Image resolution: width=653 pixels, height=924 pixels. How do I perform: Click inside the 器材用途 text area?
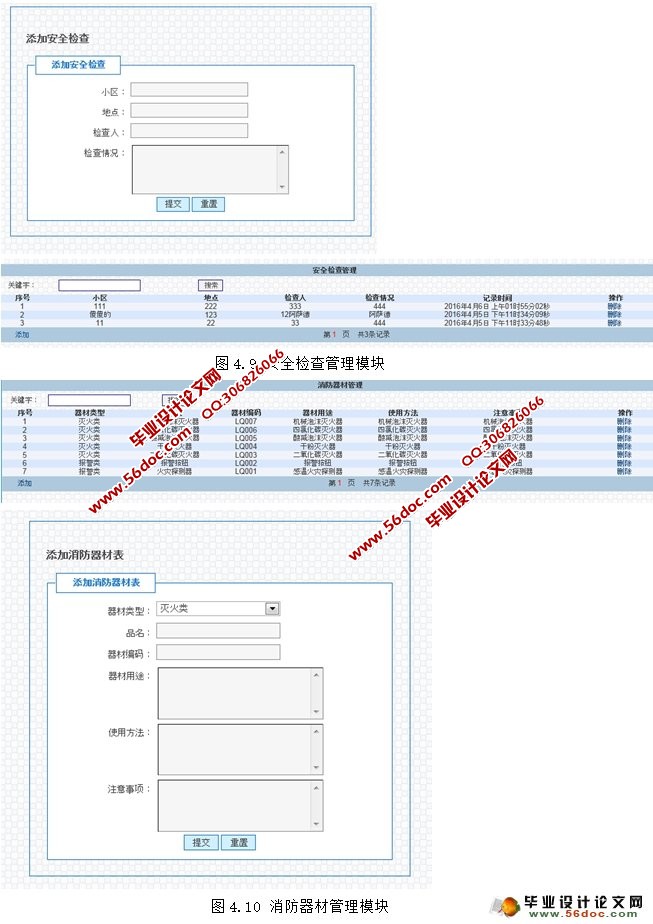[234, 693]
